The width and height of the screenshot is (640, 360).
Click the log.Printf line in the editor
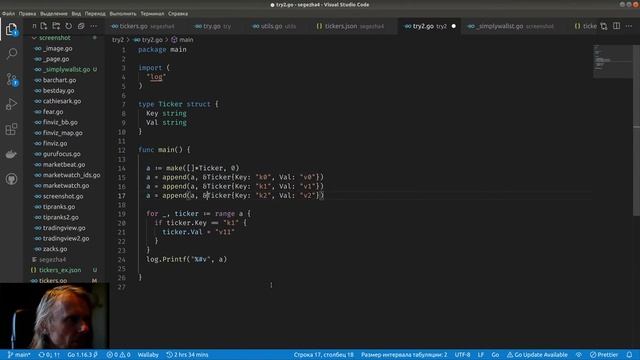click(x=187, y=260)
